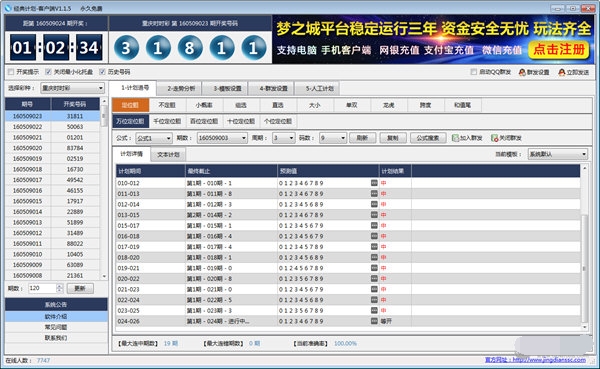
Task: Click the stepper arrows beside 期数 120
Action: click(59, 288)
